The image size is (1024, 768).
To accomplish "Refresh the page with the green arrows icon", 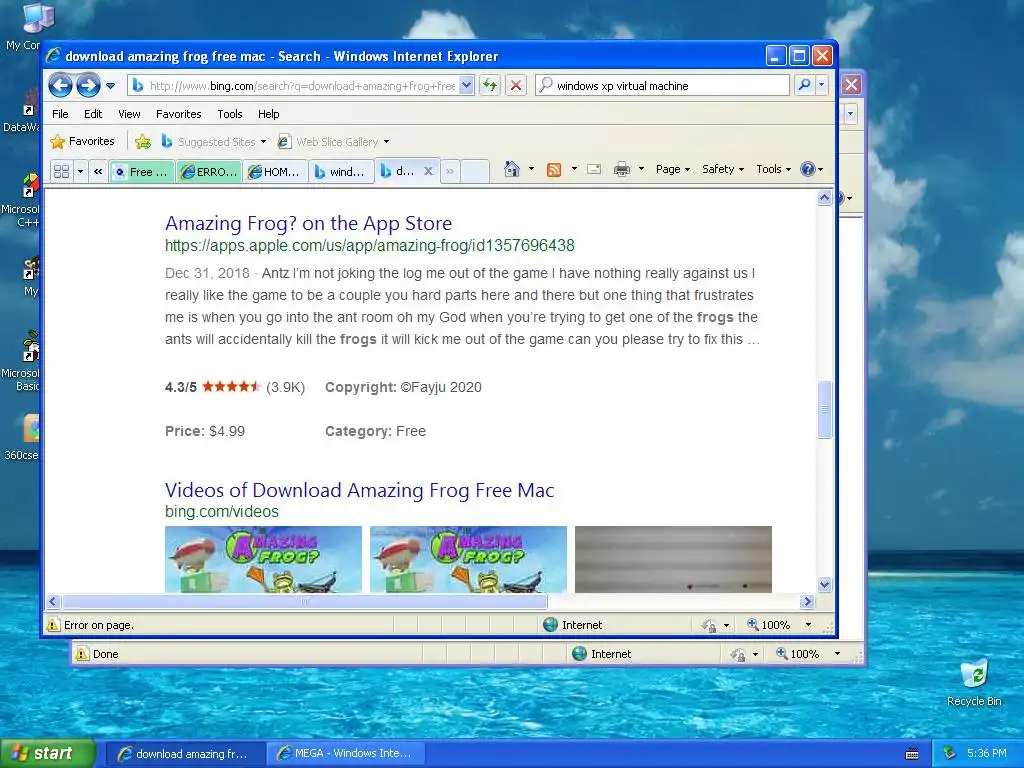I will 490,86.
